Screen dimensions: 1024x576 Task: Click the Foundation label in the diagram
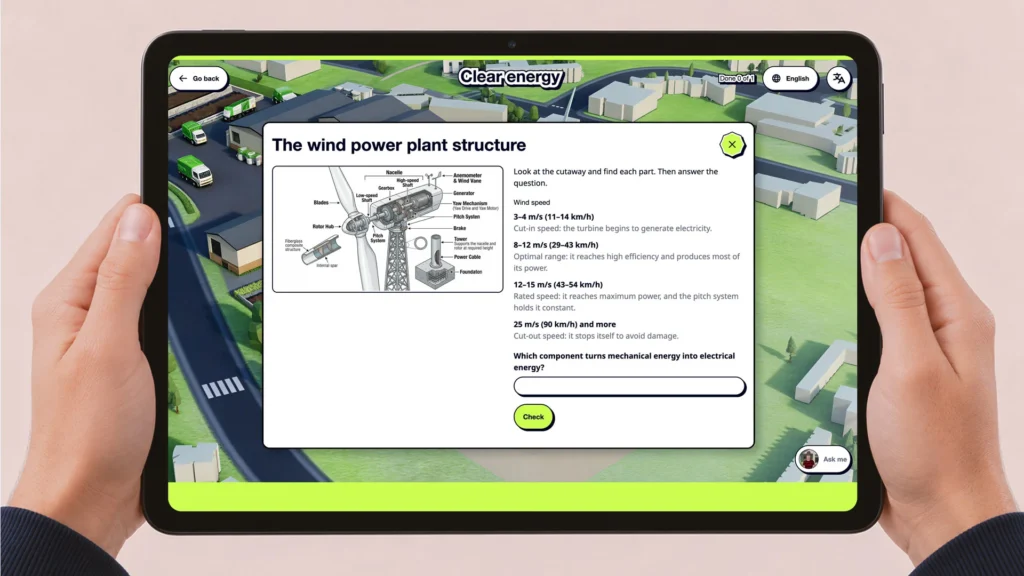coord(470,272)
